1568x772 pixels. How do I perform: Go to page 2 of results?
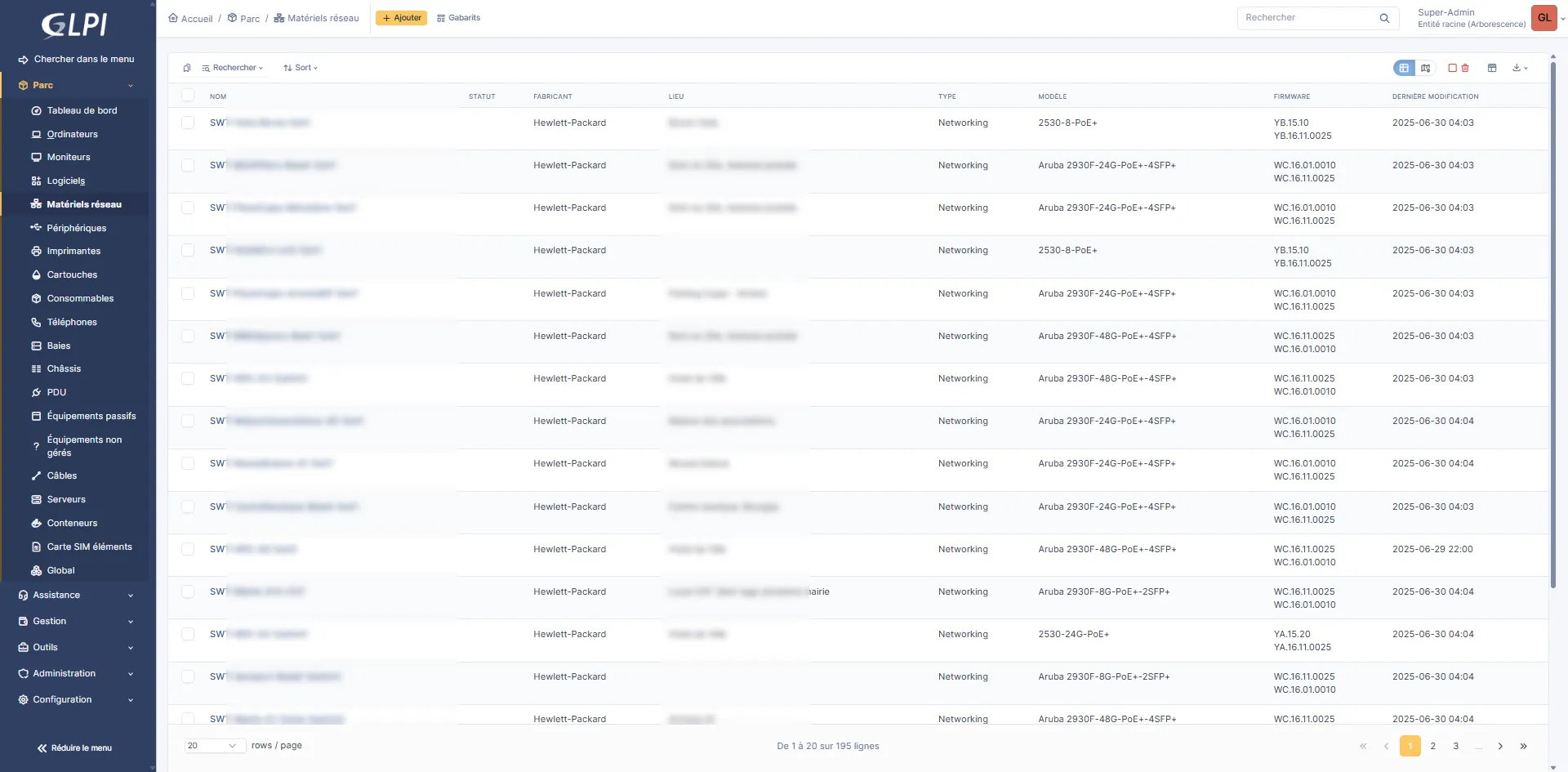(1432, 746)
